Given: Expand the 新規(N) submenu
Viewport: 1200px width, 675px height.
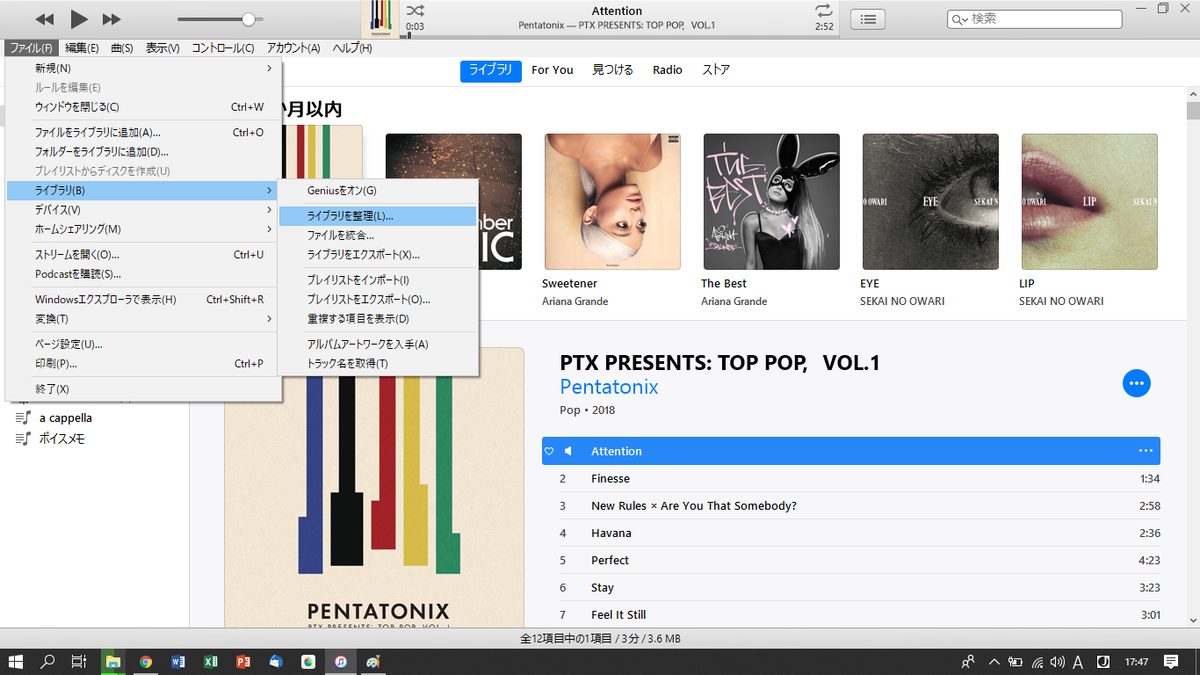Looking at the screenshot, I should click(x=144, y=68).
